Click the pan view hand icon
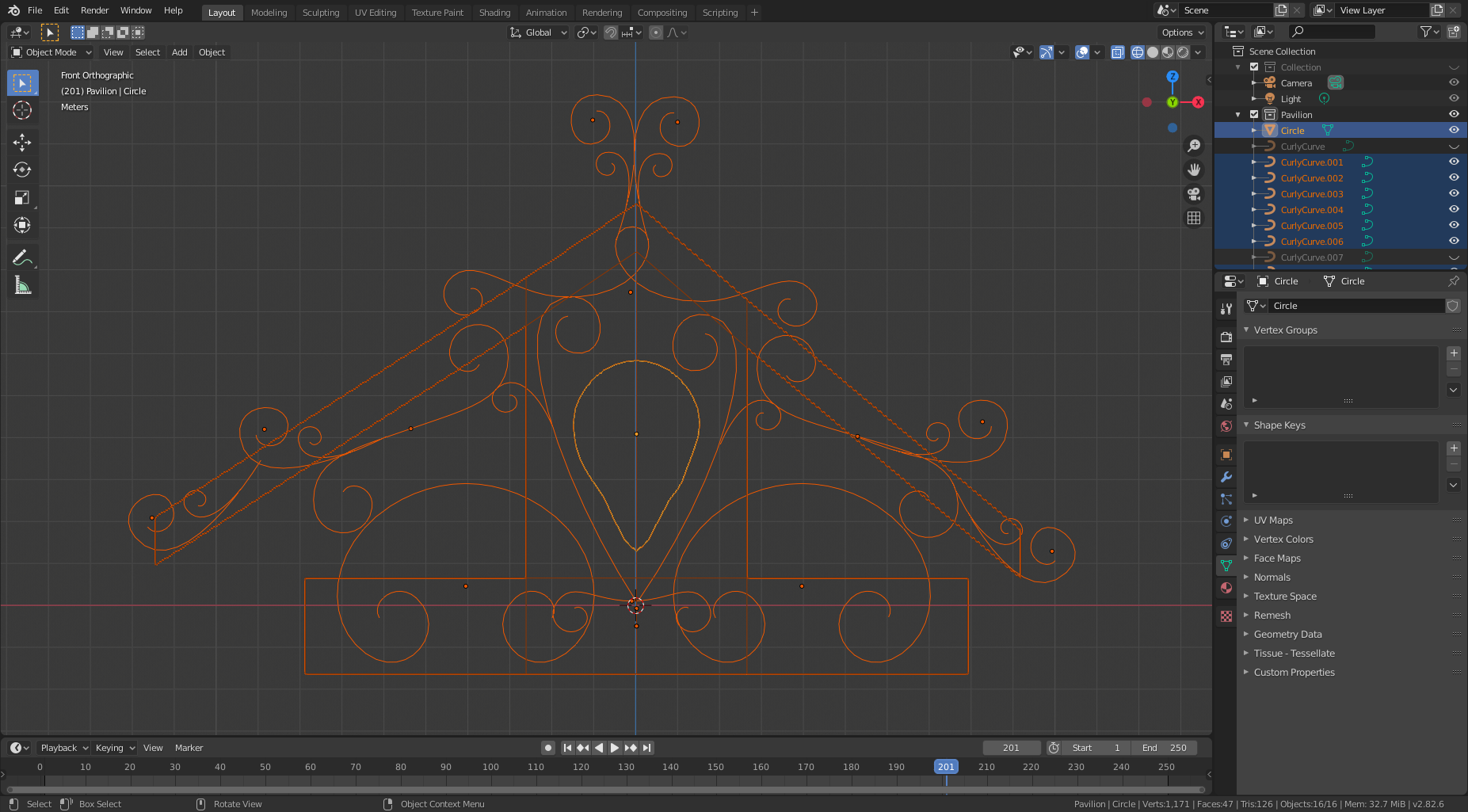1468x812 pixels. click(x=1194, y=170)
